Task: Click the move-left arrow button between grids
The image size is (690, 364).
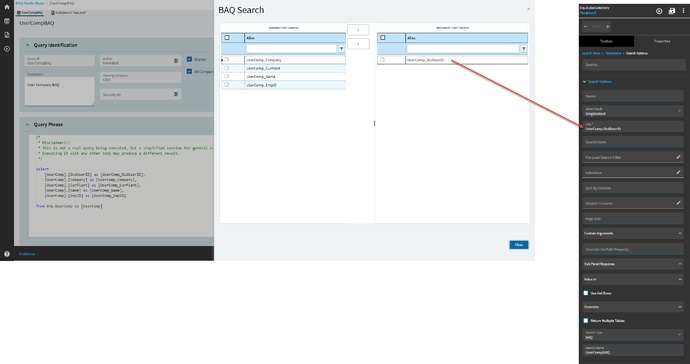Action: [358, 44]
